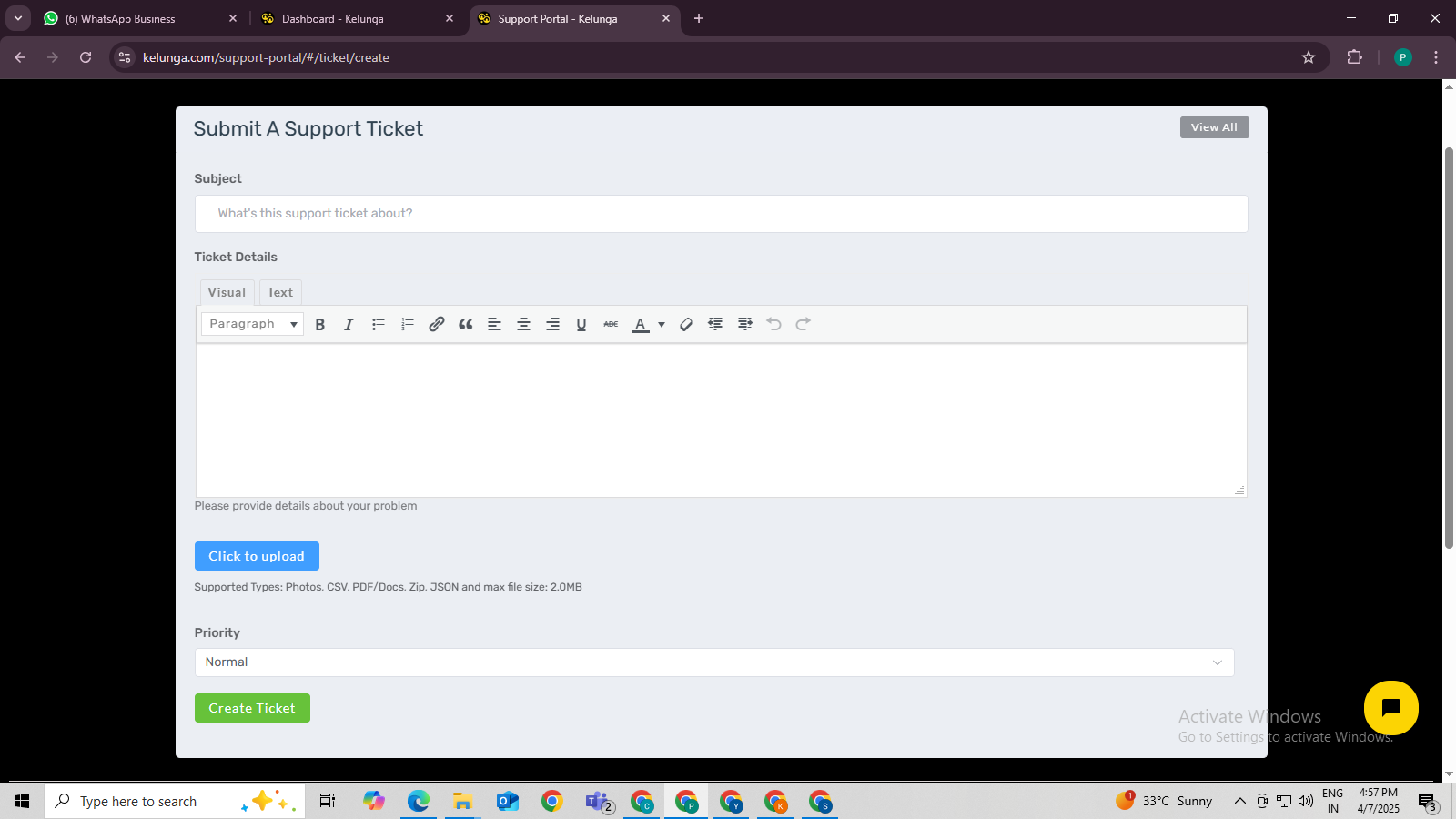Apply strikethrough to selected text
Screen dimensions: 1456x819
611,324
